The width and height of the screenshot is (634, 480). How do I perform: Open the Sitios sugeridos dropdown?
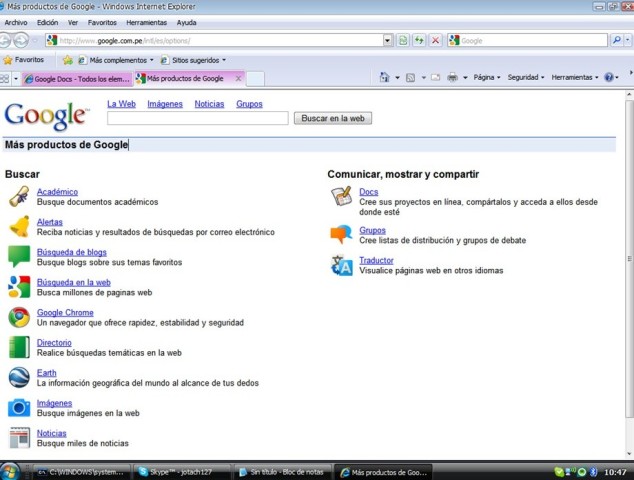tap(224, 60)
